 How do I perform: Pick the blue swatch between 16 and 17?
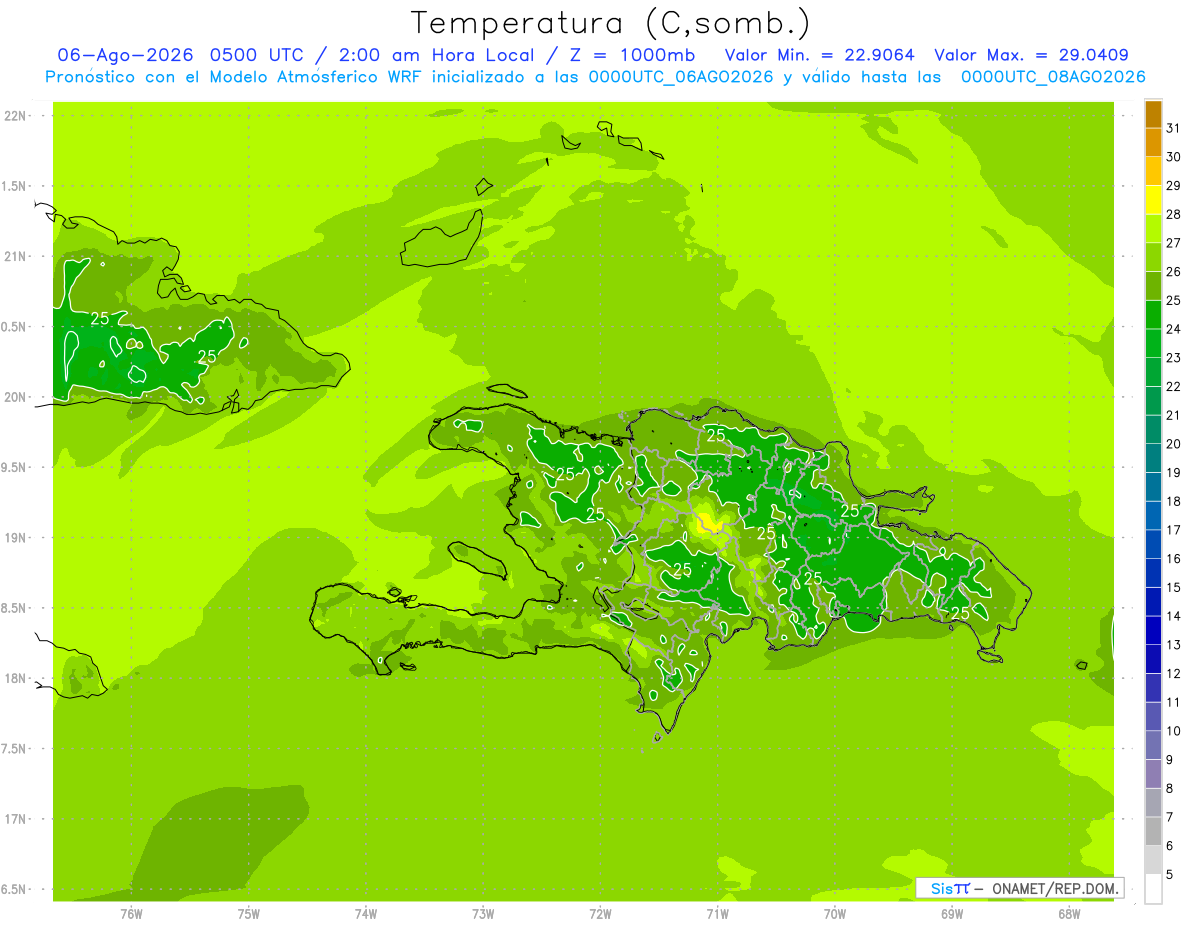pos(1153,544)
